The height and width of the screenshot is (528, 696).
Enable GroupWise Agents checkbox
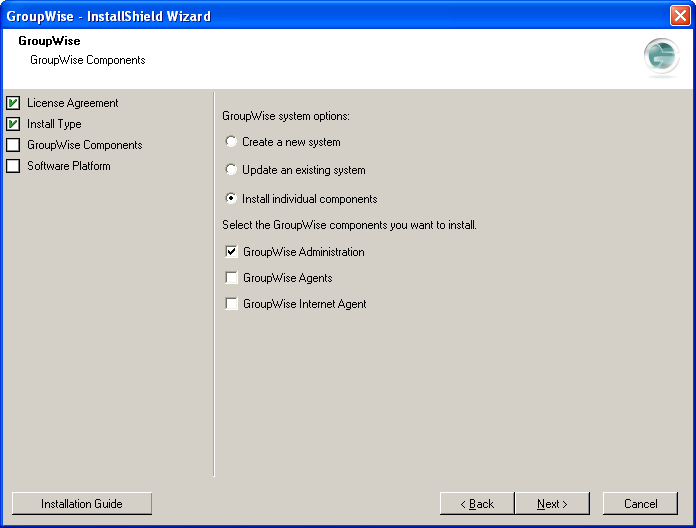coord(231,278)
